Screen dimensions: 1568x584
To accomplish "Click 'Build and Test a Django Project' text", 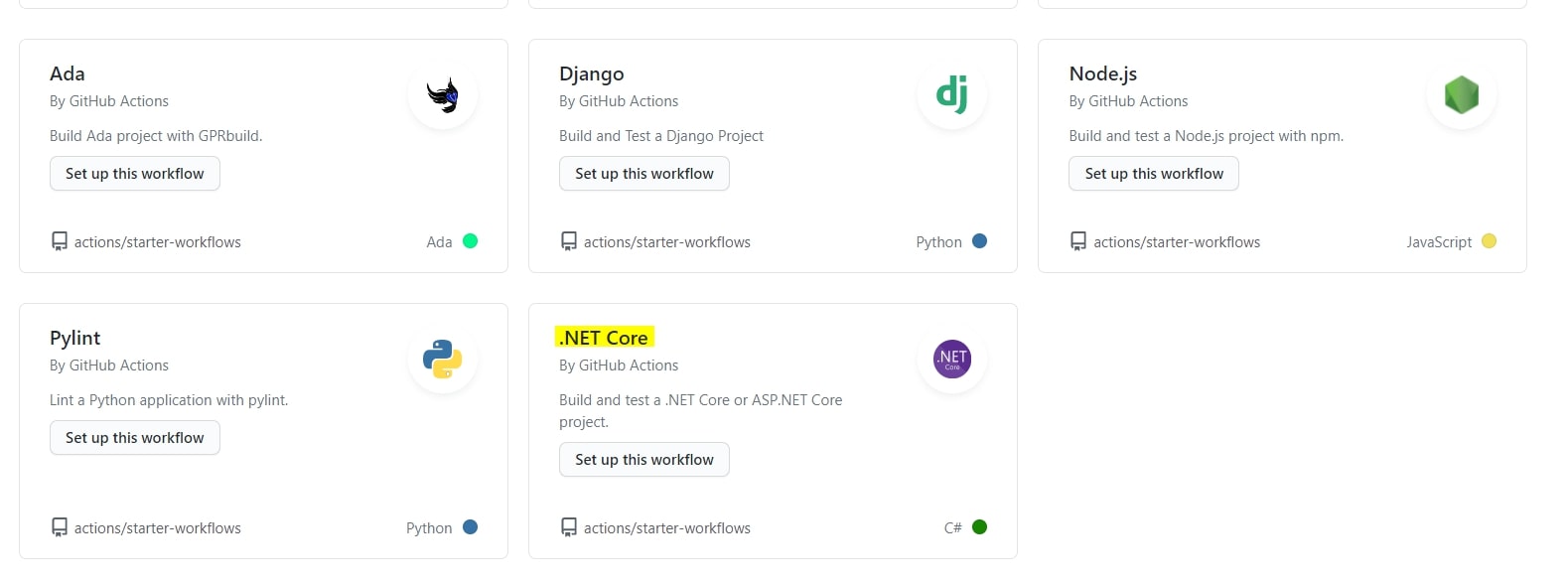I will [x=661, y=136].
